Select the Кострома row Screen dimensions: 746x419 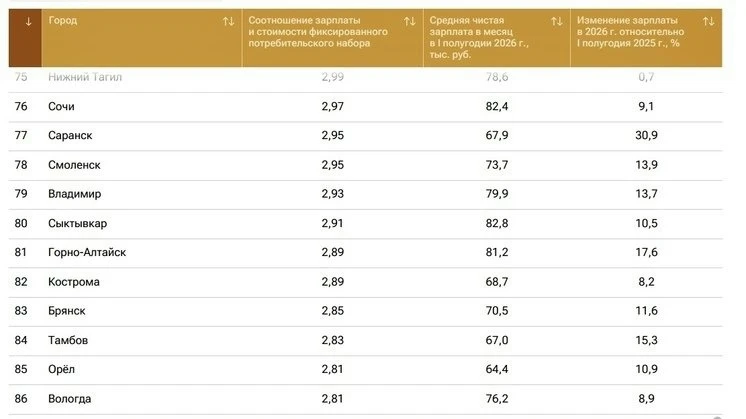tap(365, 282)
